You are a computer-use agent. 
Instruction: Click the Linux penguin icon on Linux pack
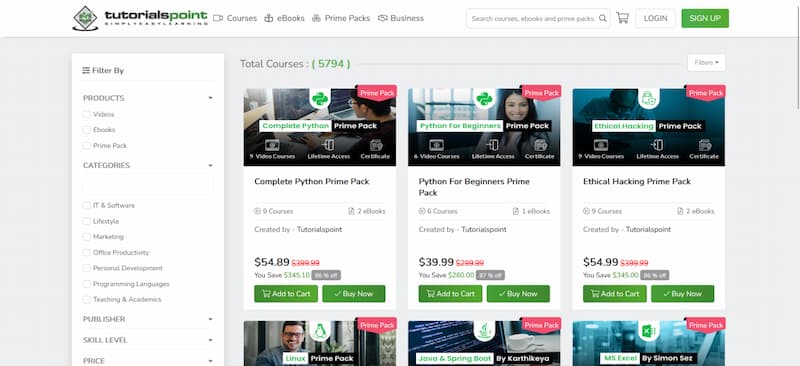tap(320, 331)
